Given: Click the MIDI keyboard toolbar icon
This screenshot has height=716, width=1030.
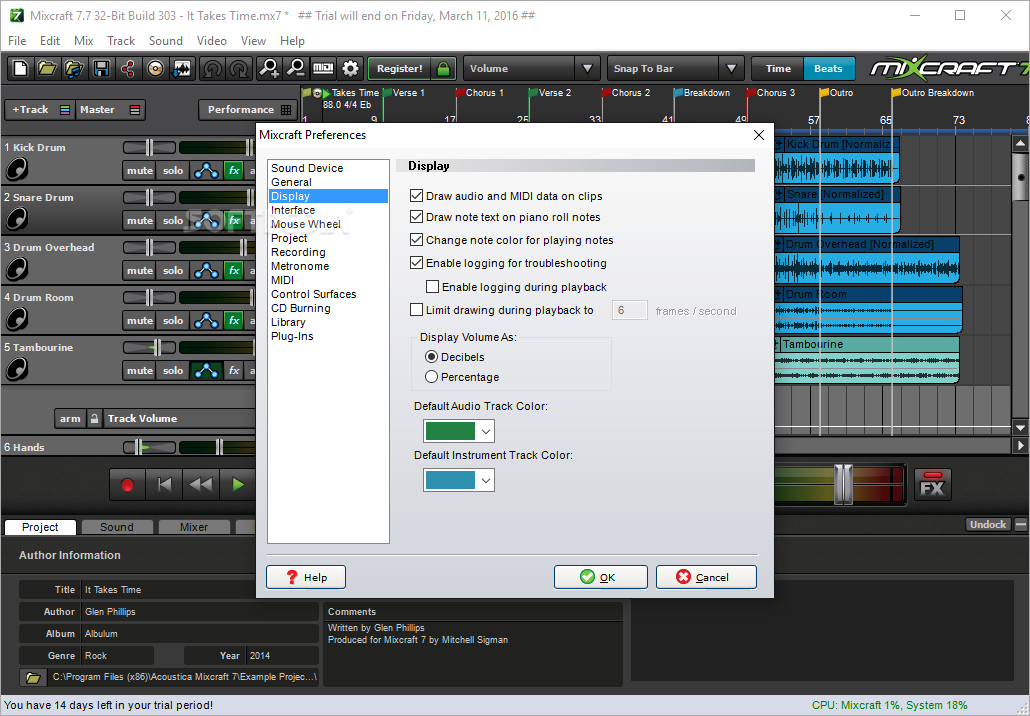Looking at the screenshot, I should [323, 68].
